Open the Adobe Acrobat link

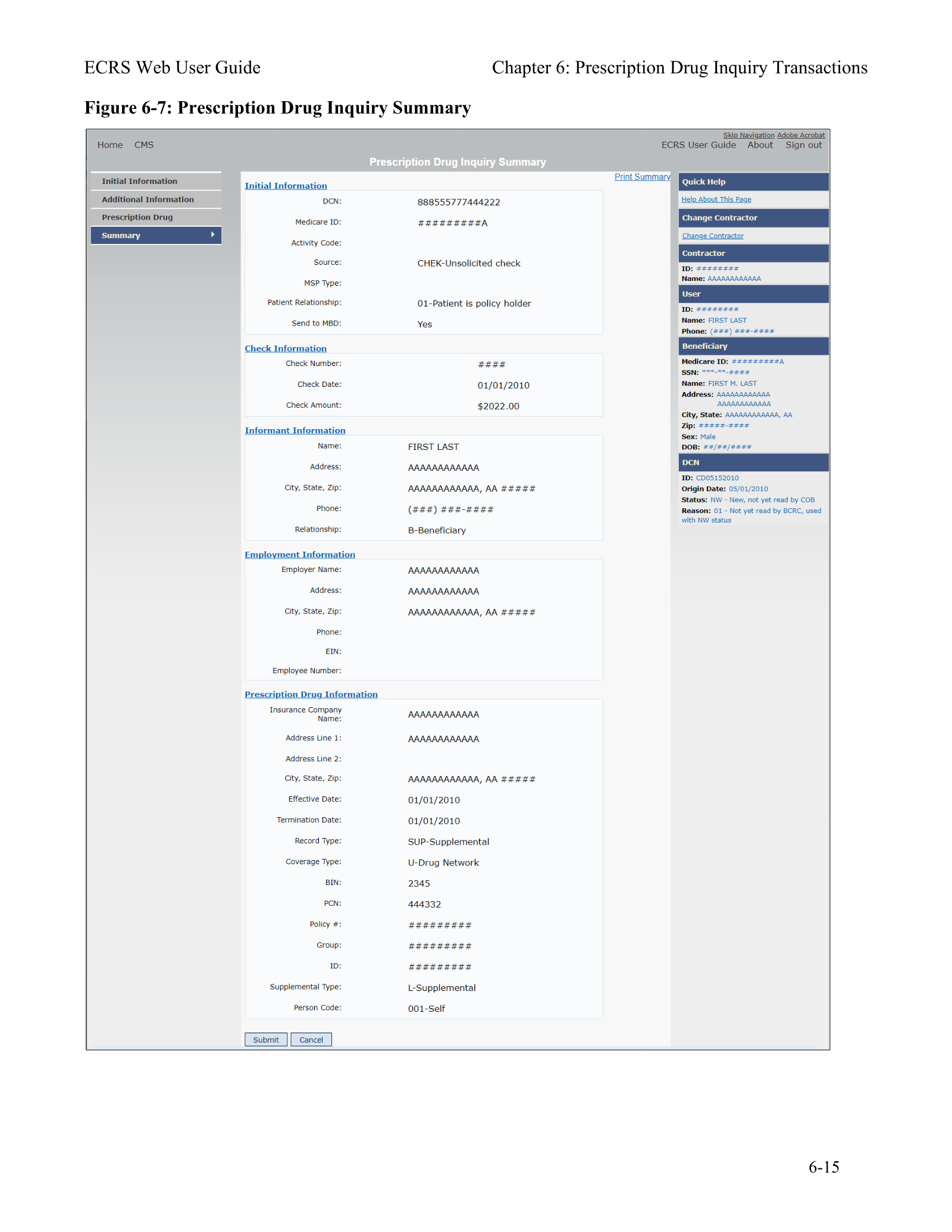[801, 135]
